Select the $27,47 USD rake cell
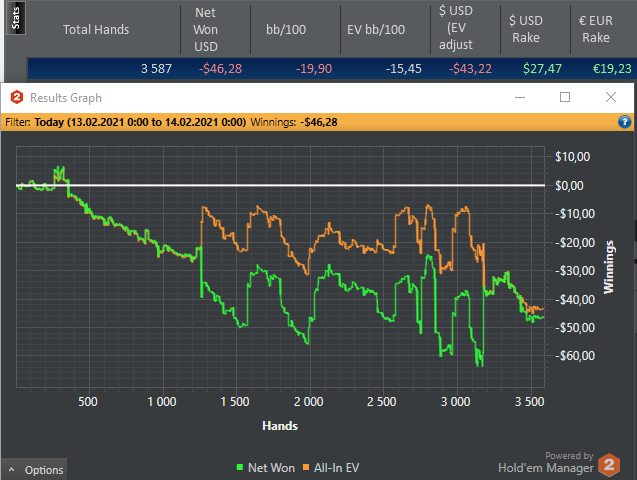Image resolution: width=637 pixels, height=480 pixels. [x=542, y=69]
